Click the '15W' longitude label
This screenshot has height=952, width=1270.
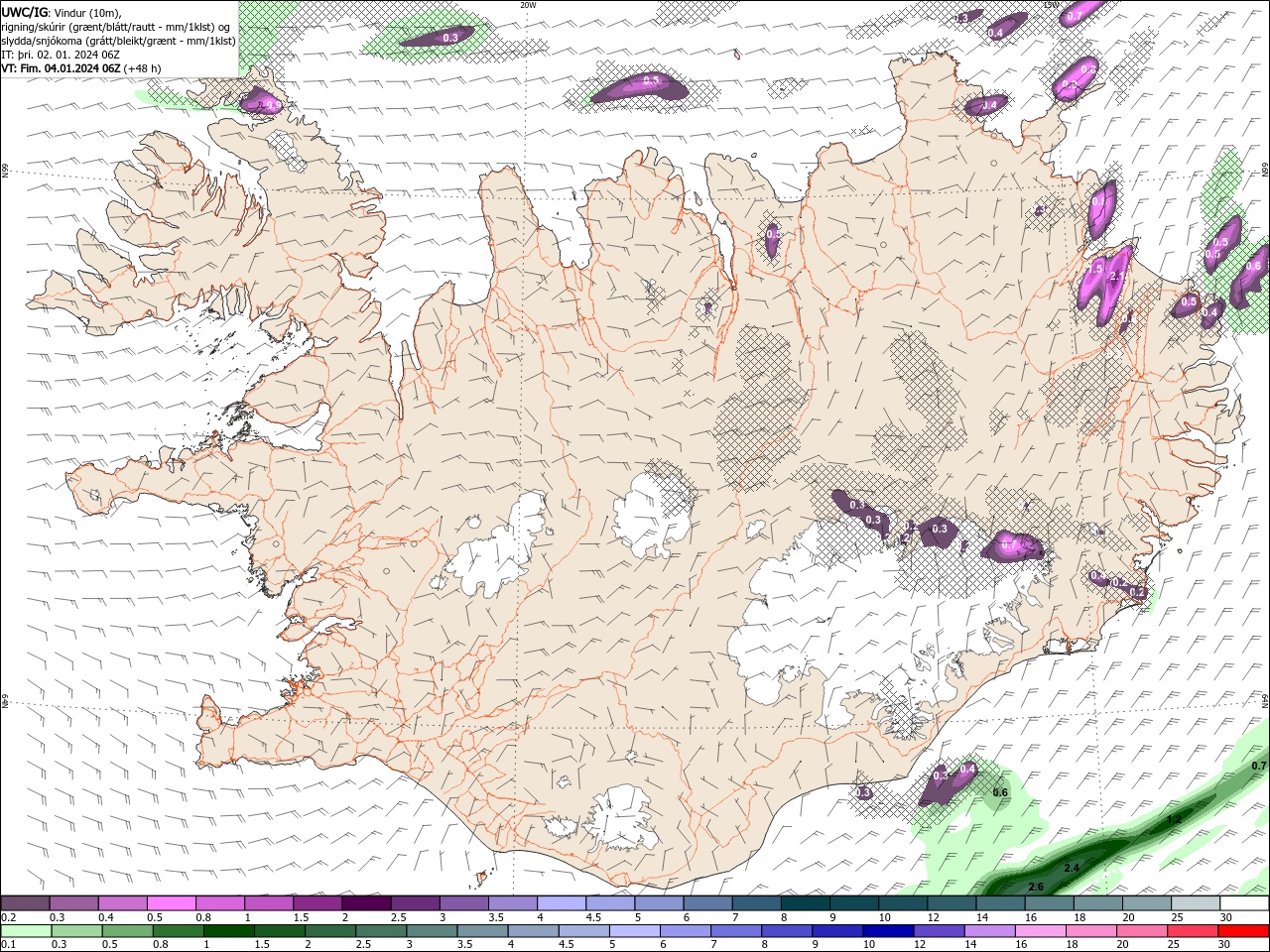pyautogui.click(x=1051, y=5)
